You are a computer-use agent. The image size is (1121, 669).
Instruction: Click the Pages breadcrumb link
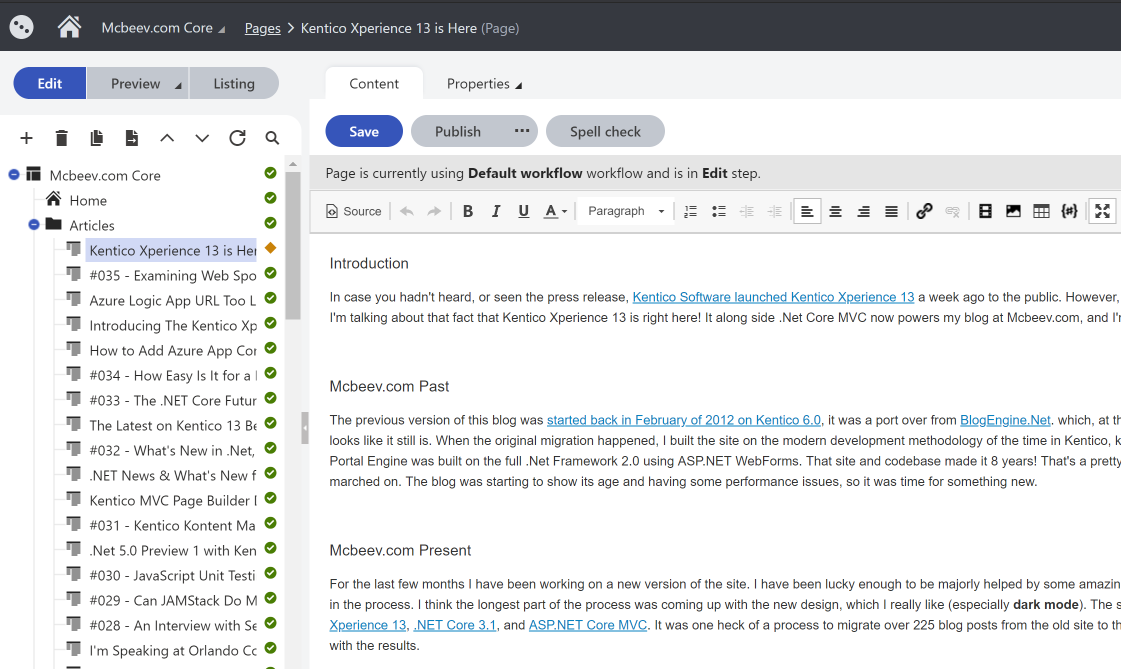pyautogui.click(x=262, y=28)
